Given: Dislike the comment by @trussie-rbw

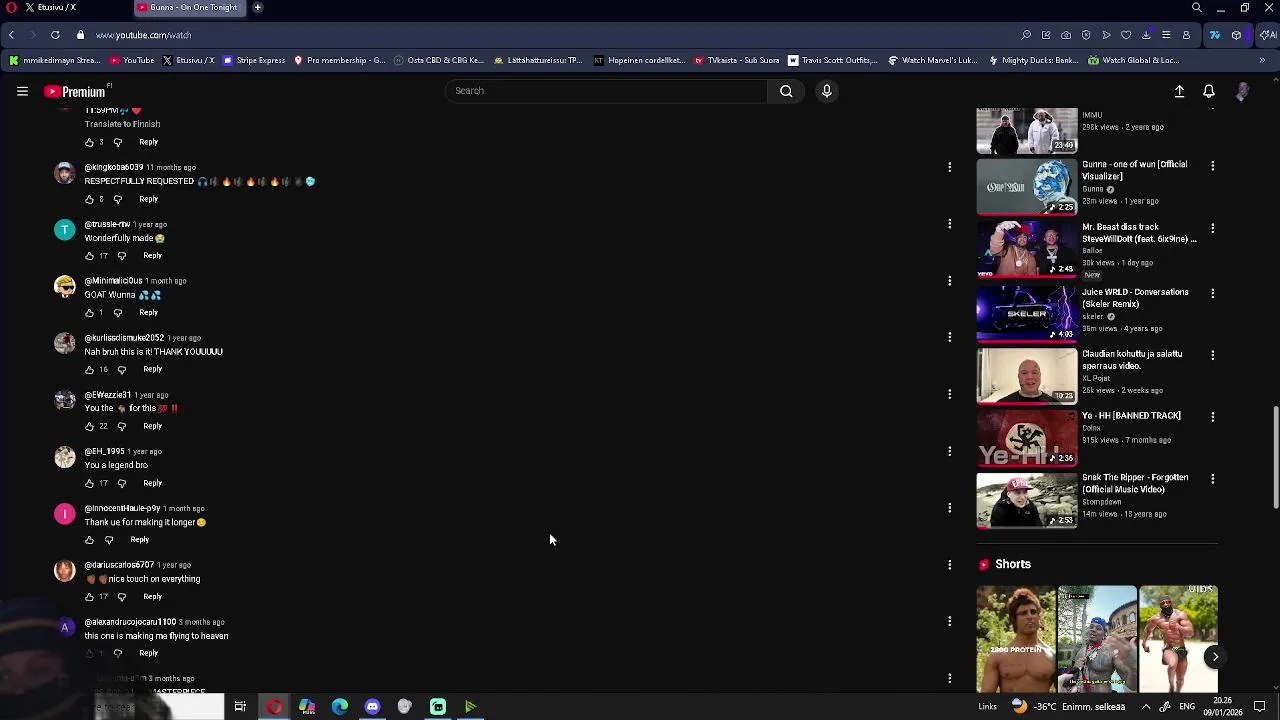Looking at the screenshot, I should point(121,256).
